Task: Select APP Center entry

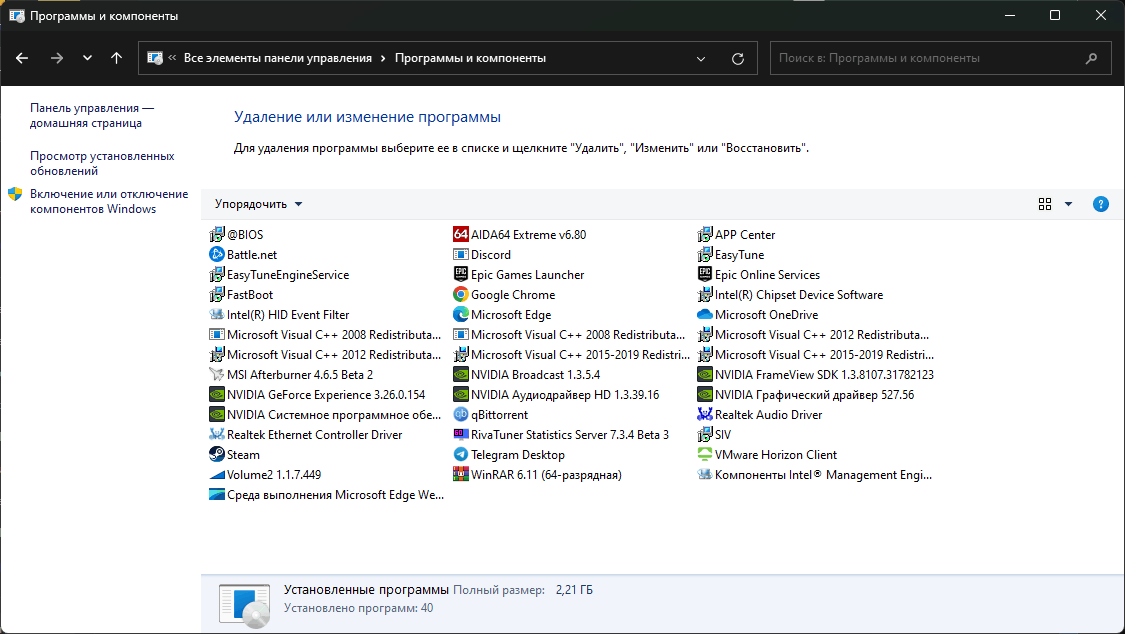Action: 736,235
